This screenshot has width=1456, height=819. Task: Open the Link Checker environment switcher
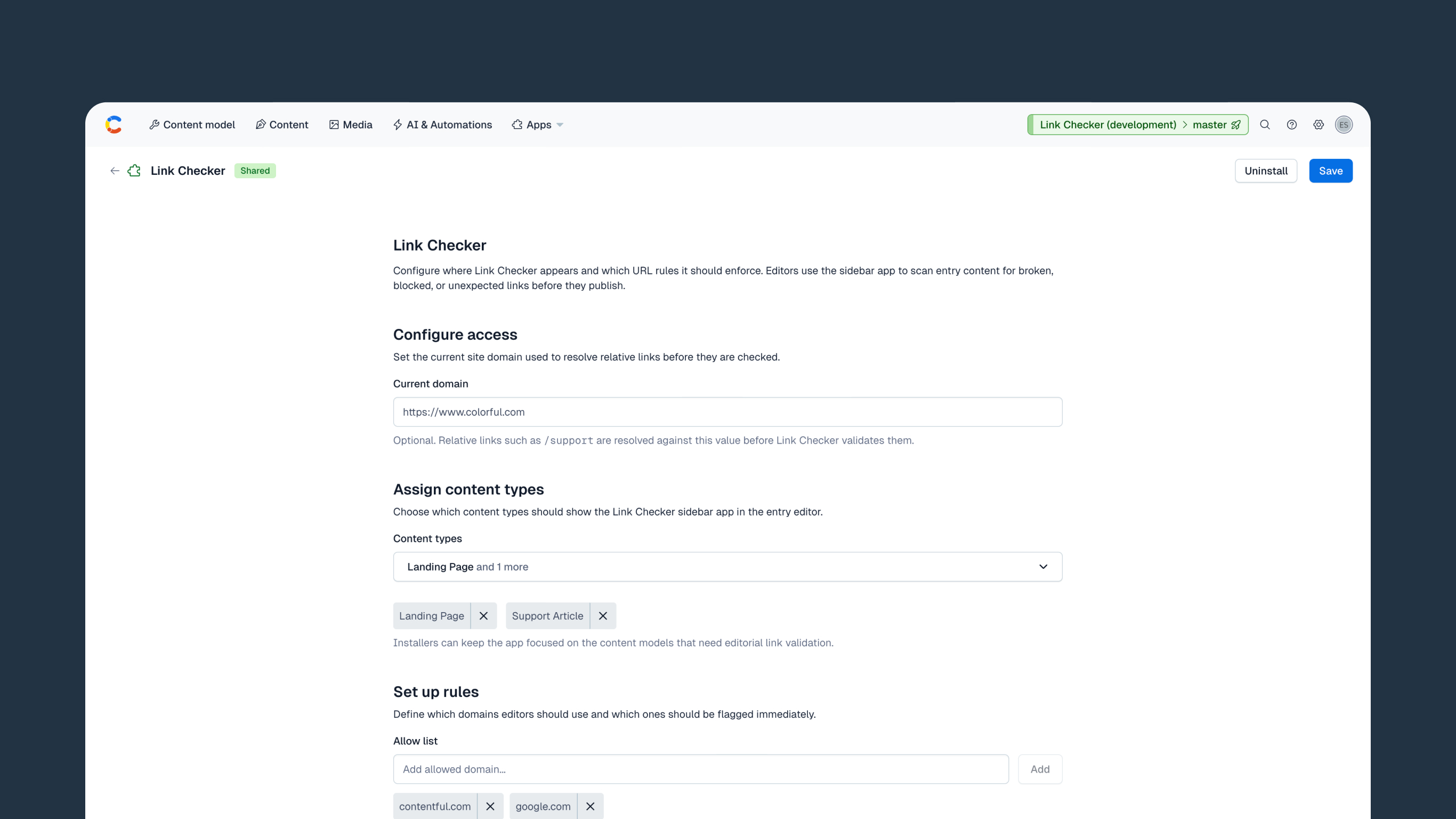click(1137, 124)
